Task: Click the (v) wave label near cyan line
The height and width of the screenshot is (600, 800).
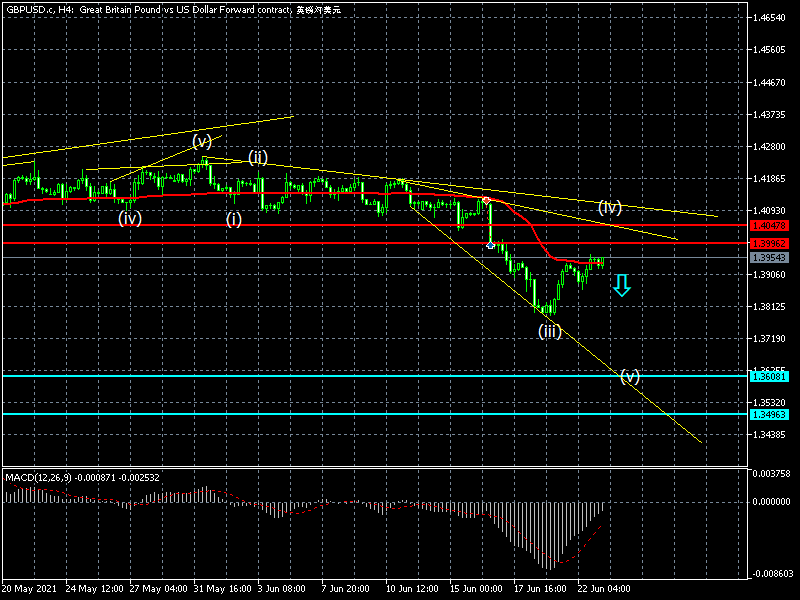Action: point(630,376)
